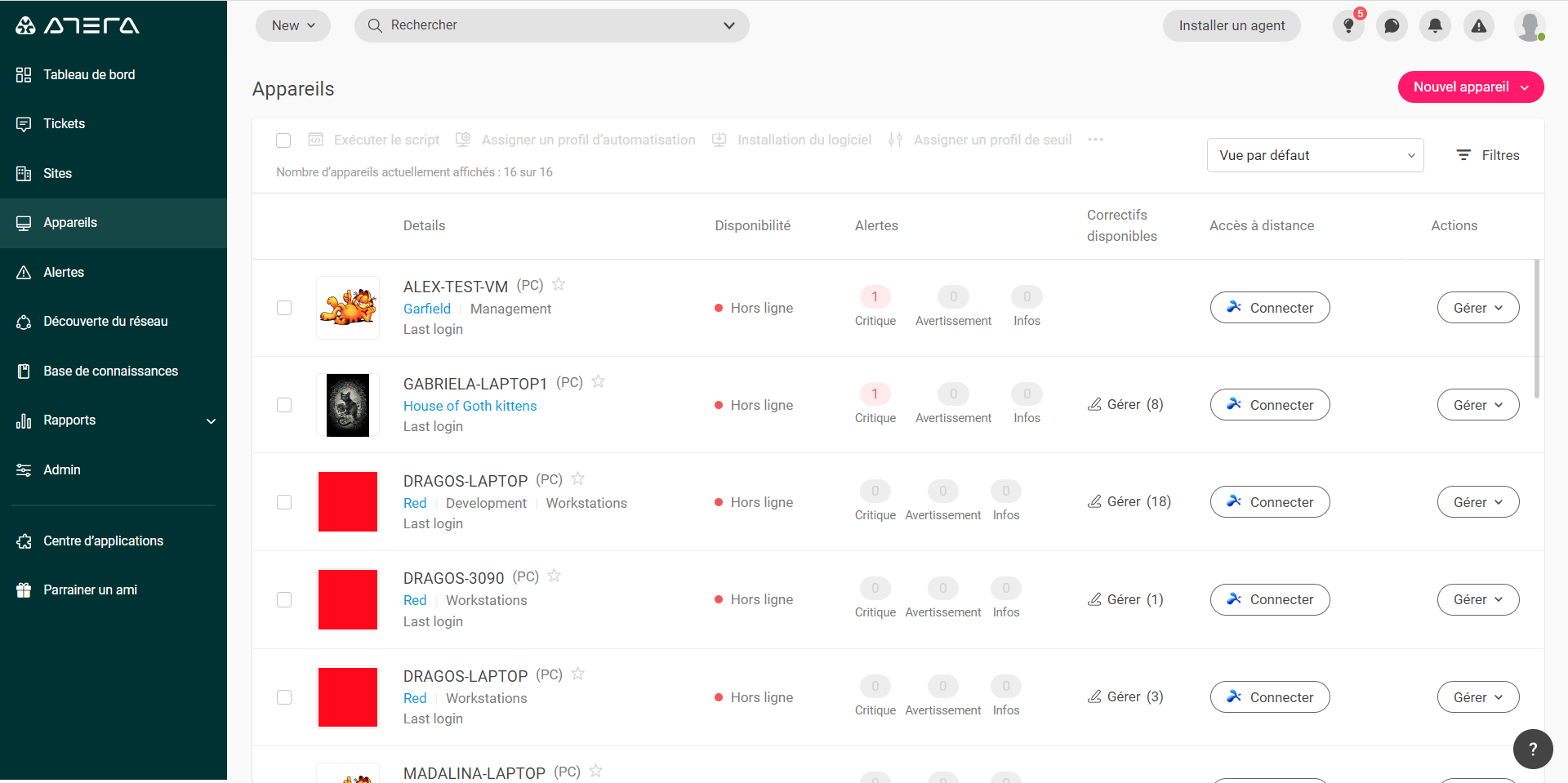The image size is (1568, 783).
Task: Click the GABRIELA-LAPTOP1 customer thumbnail
Action: click(x=348, y=405)
